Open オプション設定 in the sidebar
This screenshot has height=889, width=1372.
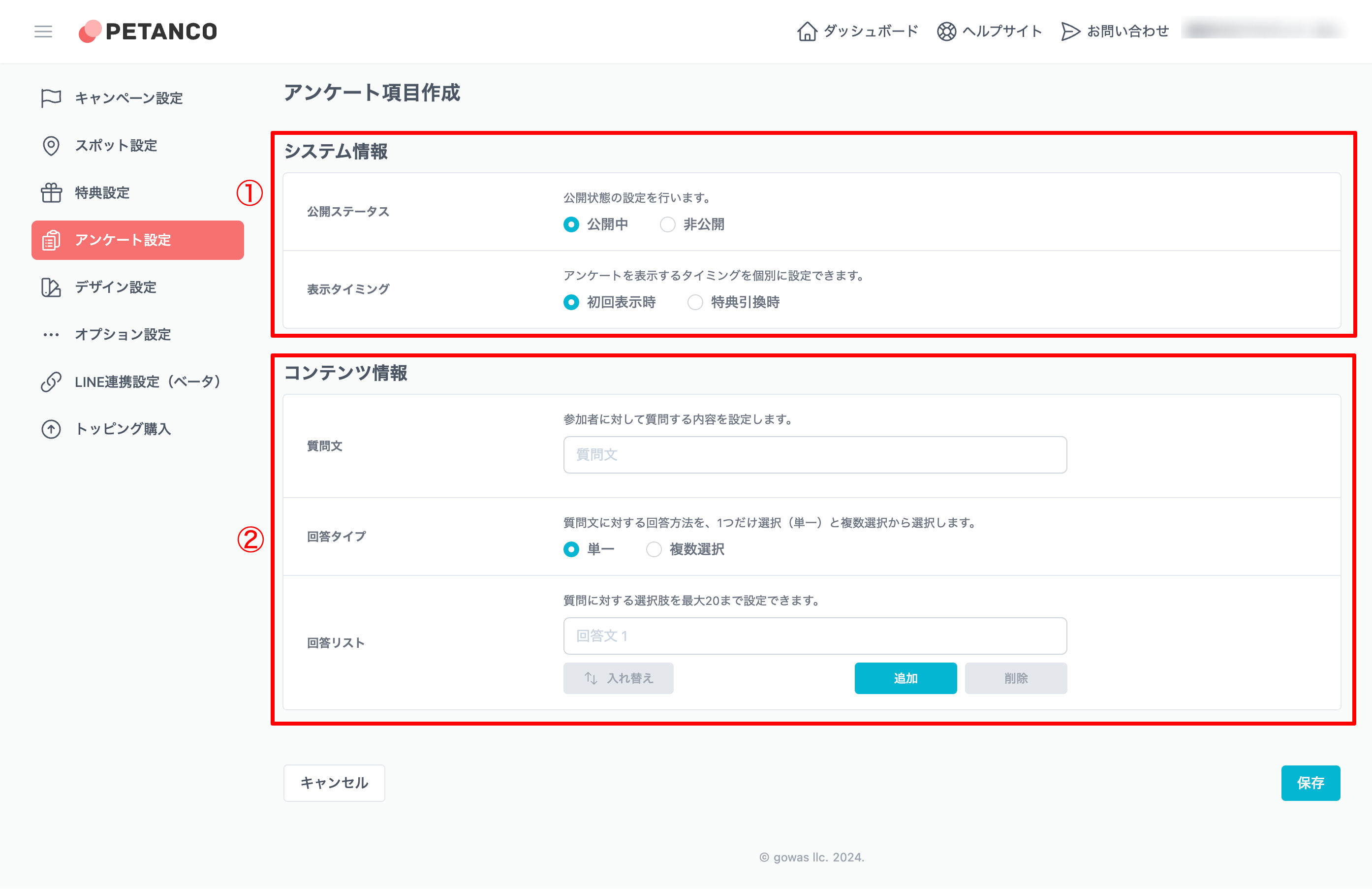coord(138,334)
